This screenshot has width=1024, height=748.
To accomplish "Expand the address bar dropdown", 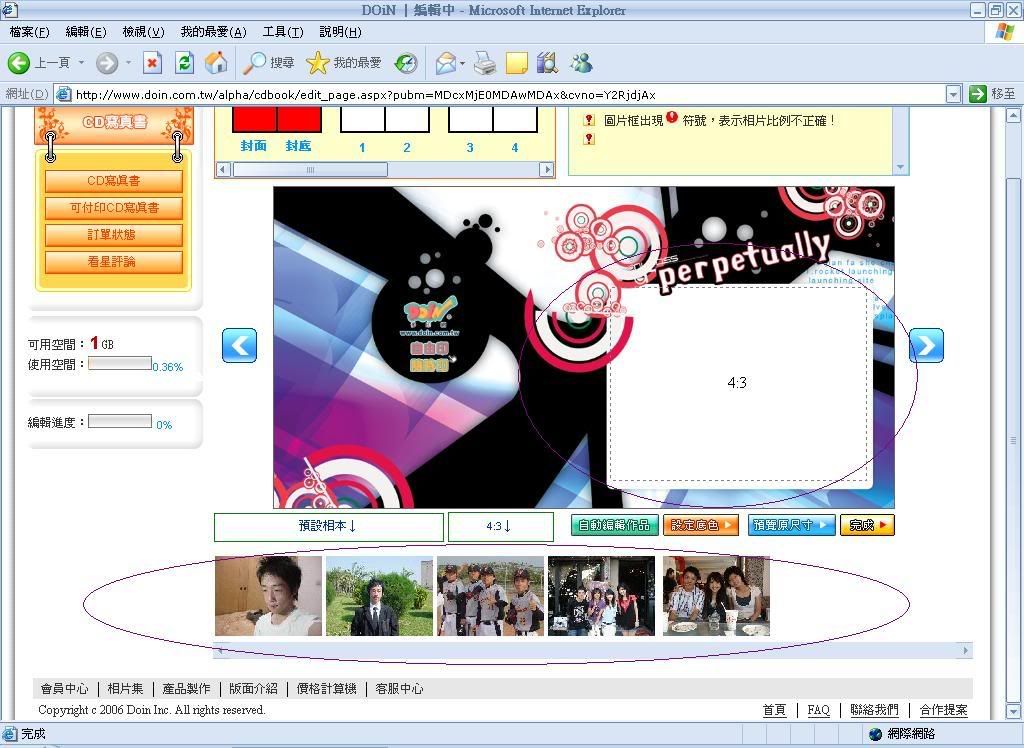I will pos(952,94).
